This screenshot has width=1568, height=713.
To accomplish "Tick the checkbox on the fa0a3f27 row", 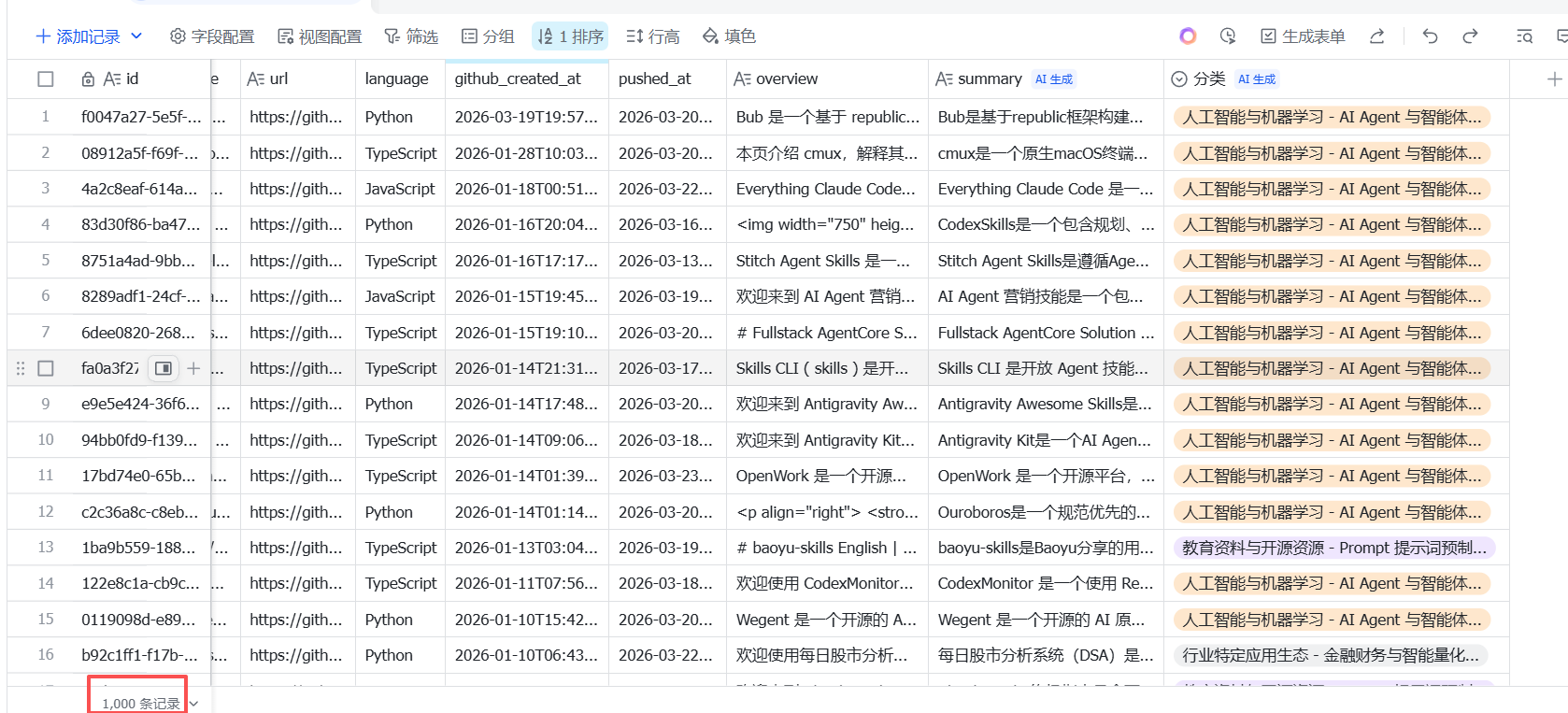I will (x=45, y=368).
